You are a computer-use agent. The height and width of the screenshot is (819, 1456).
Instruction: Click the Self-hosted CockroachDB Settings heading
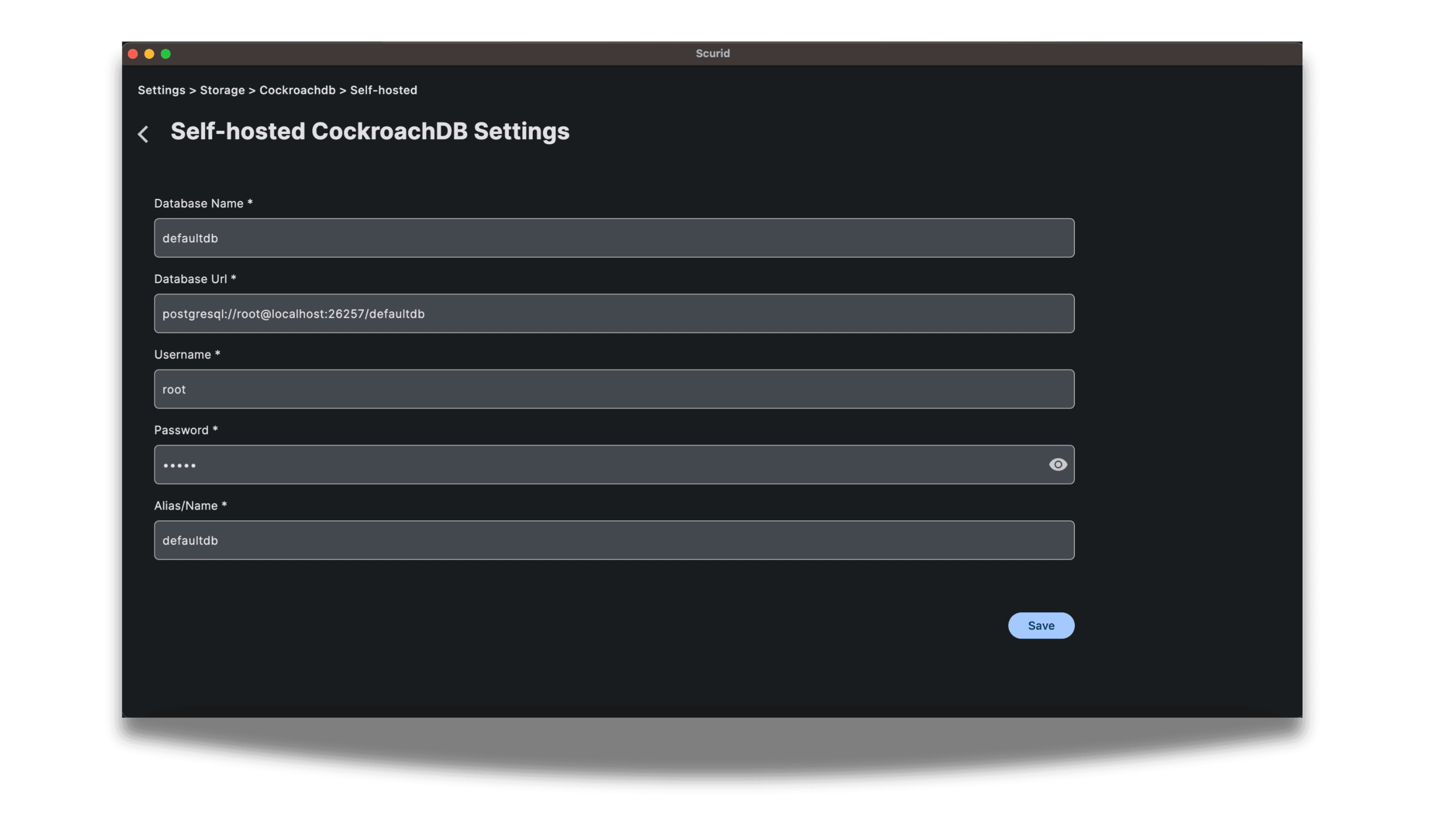(370, 131)
